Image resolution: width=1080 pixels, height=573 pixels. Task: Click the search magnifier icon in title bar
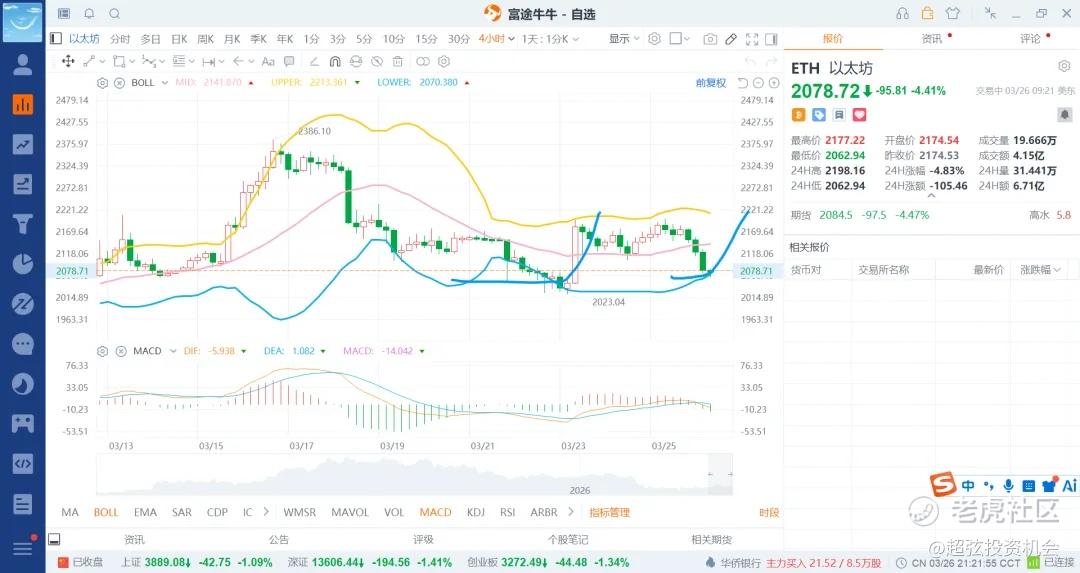(114, 14)
